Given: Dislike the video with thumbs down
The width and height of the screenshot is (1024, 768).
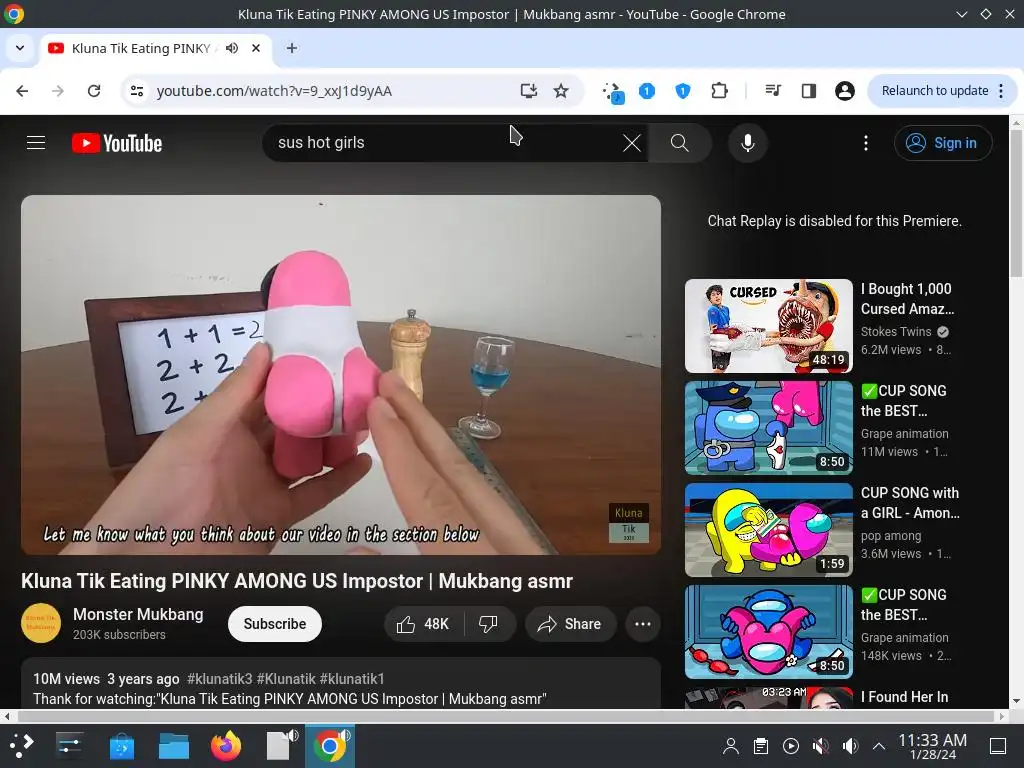Looking at the screenshot, I should tap(488, 624).
